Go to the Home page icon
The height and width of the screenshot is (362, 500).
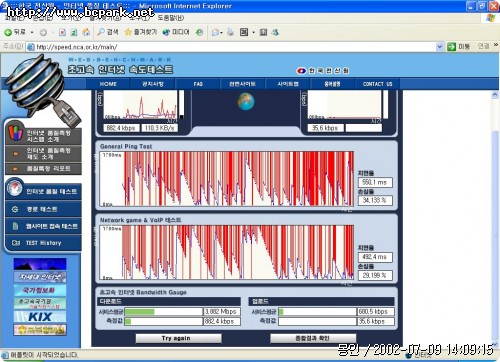point(86,32)
